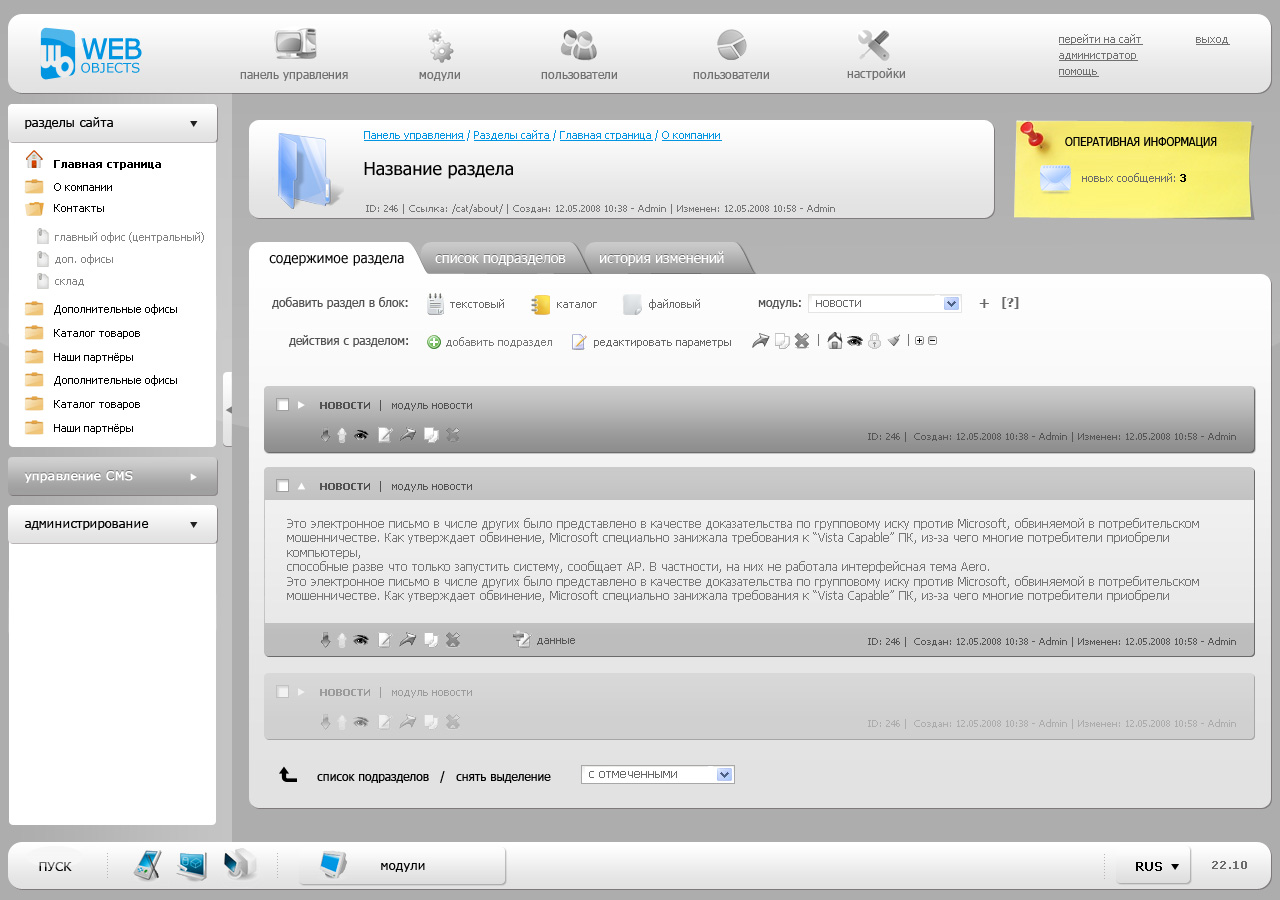Switch to the список подразделов tab
The width and height of the screenshot is (1280, 900).
[x=501, y=256]
